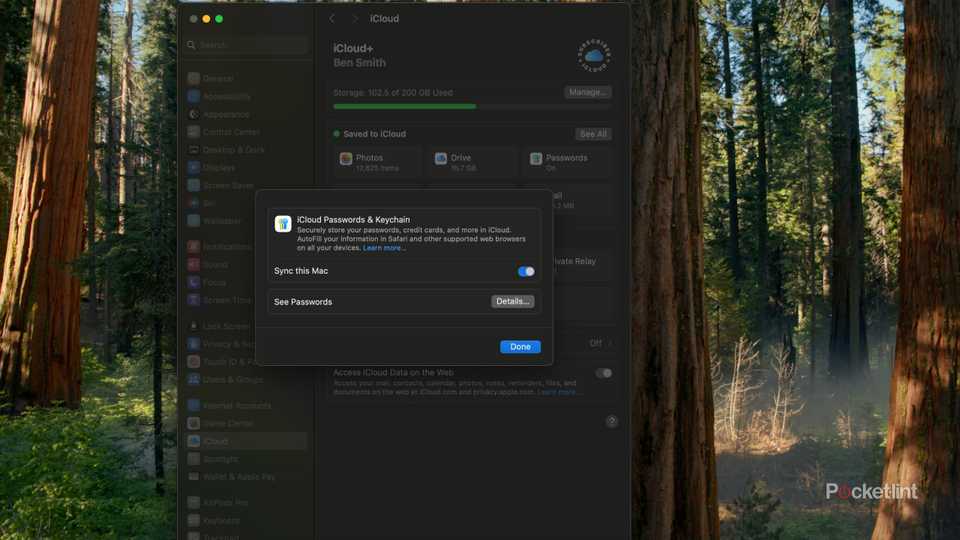Screen dimensions: 960x540
Task: Open Keyboard in the settings sidebar
Action: (x=247, y=520)
